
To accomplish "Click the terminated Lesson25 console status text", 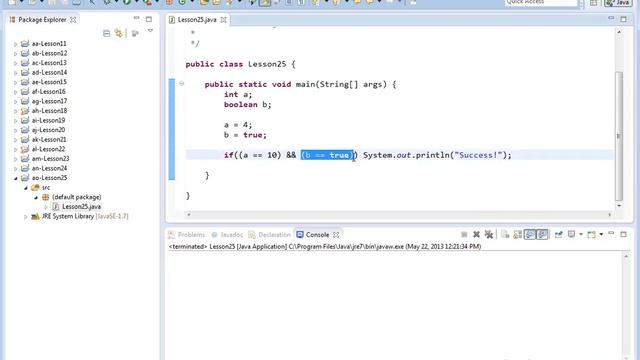I will (325, 247).
